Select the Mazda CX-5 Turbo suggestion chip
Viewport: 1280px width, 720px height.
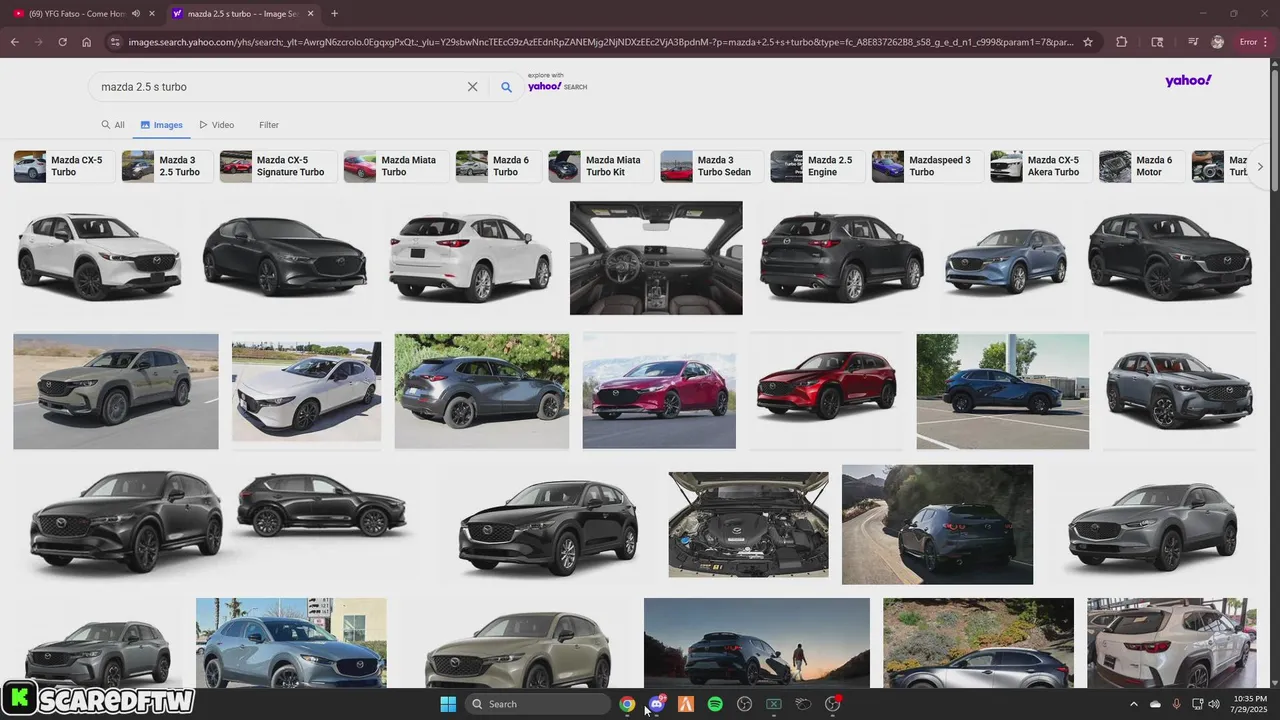pos(64,166)
